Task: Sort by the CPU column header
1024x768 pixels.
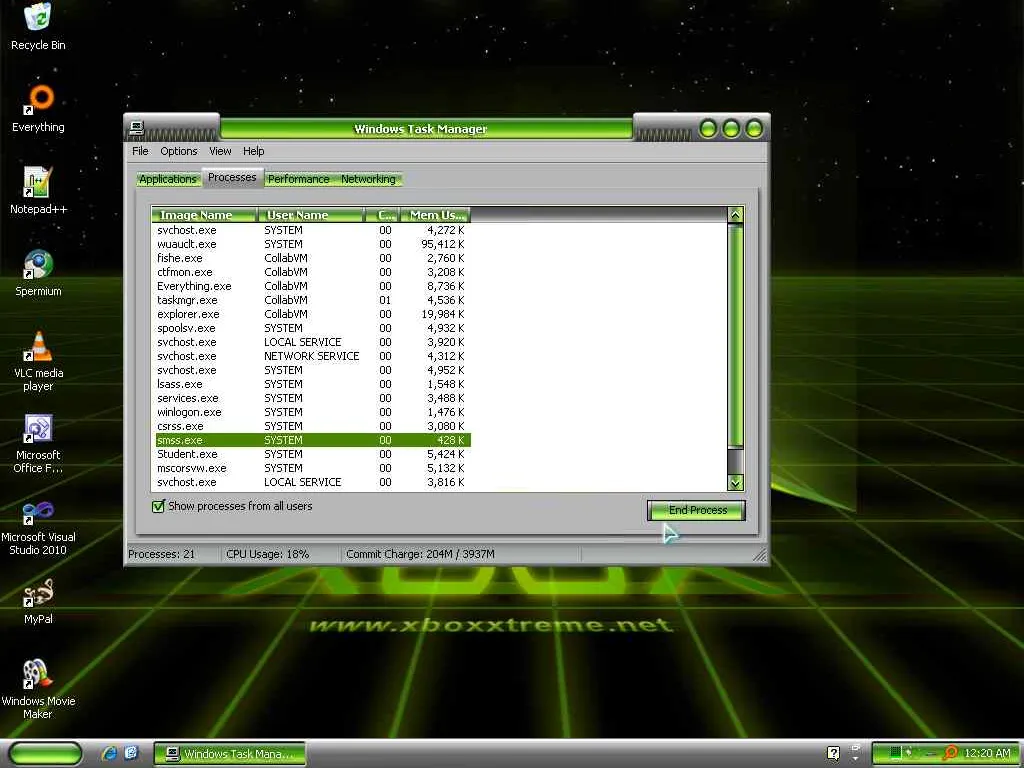Action: pos(383,215)
